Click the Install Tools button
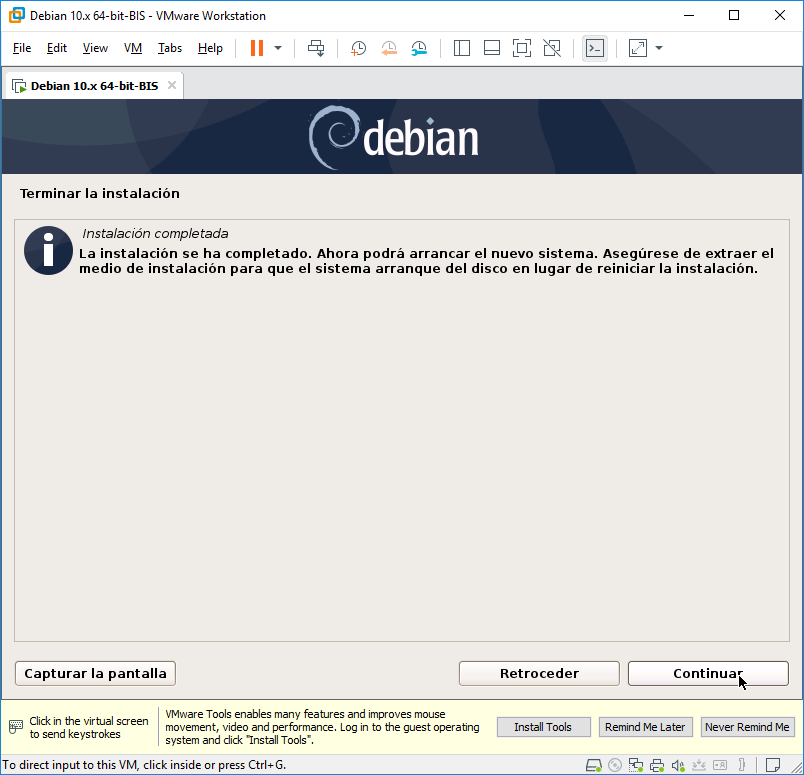Viewport: 804px width, 775px height. pos(543,727)
